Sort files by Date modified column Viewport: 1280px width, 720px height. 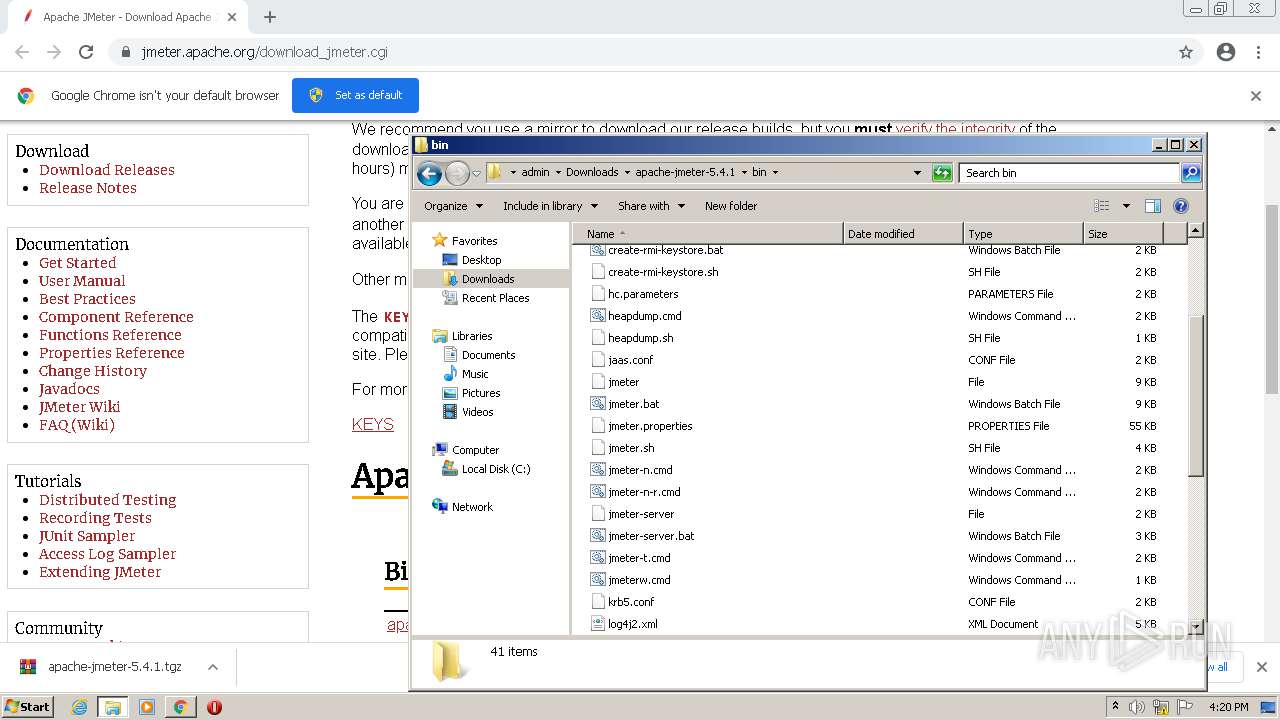903,234
